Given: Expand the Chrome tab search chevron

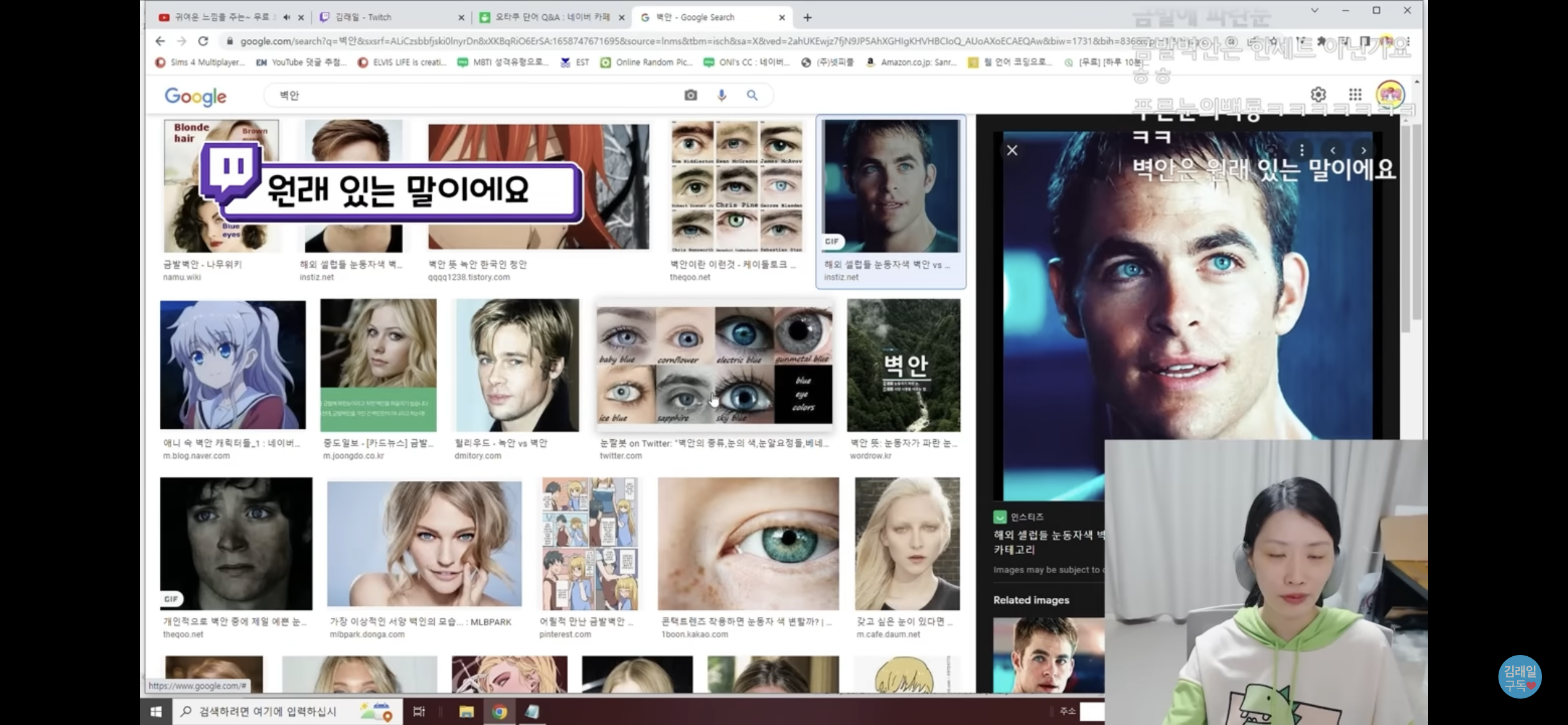Looking at the screenshot, I should (x=1314, y=11).
